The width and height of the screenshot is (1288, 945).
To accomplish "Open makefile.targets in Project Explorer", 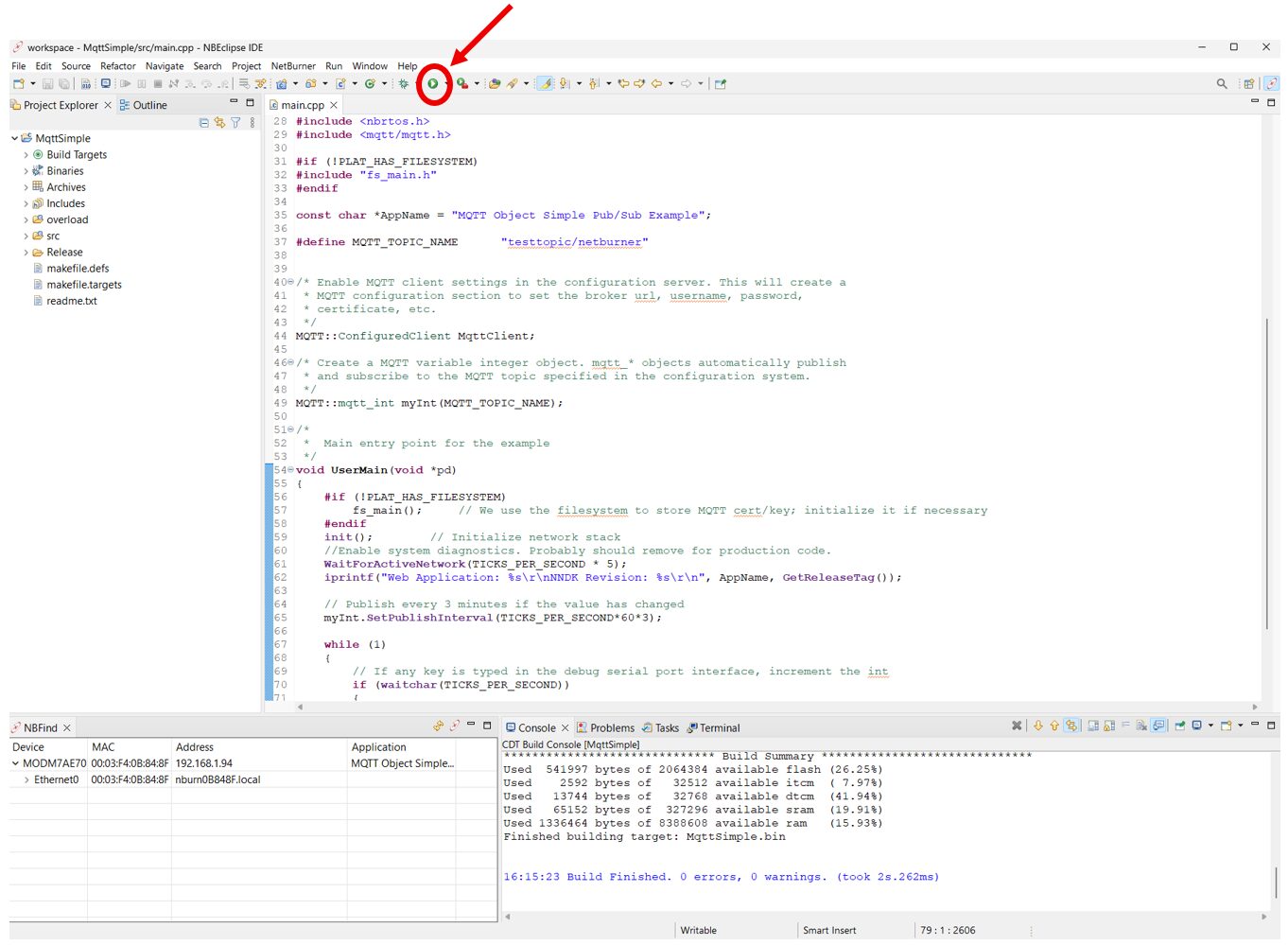I will 84,285.
